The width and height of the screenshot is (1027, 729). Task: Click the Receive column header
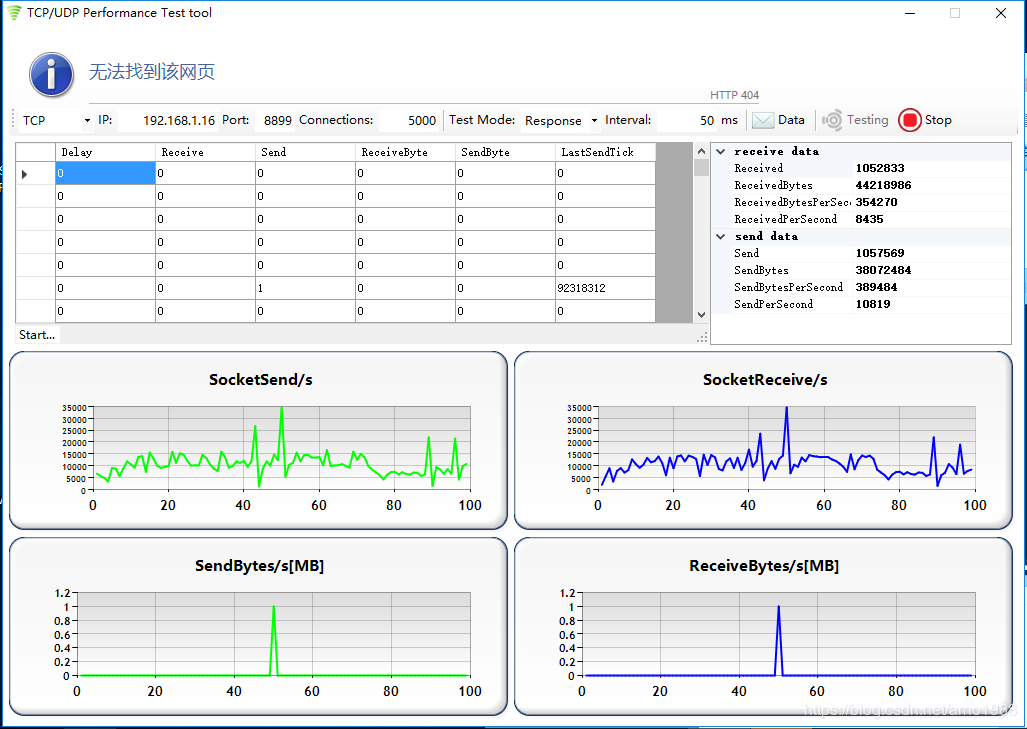point(206,152)
